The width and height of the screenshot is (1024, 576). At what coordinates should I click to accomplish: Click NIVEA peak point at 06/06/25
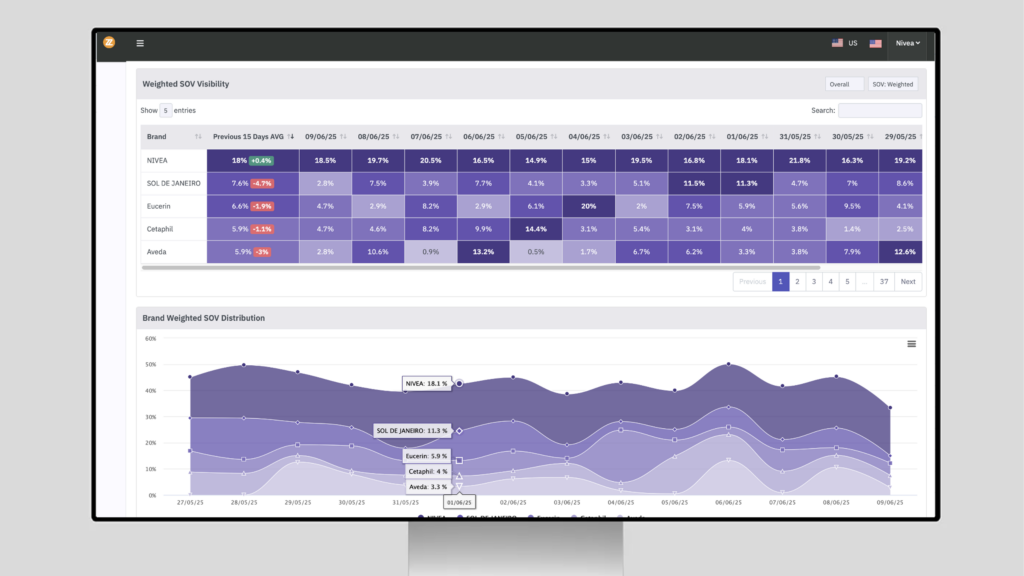coord(728,364)
